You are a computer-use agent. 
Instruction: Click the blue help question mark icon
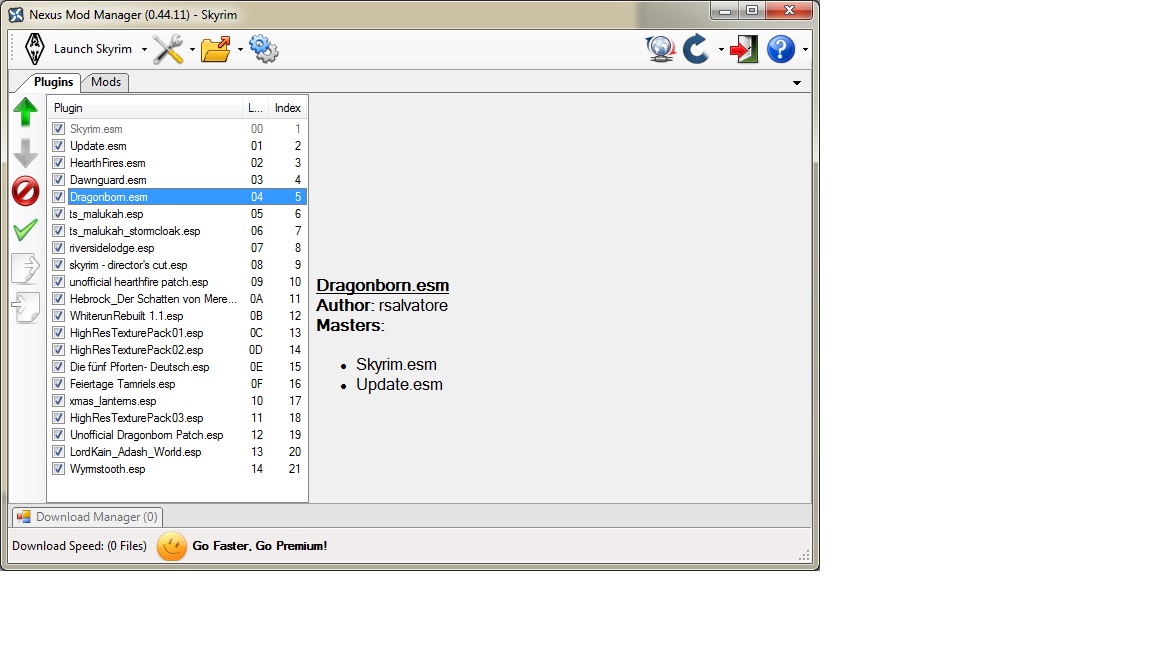click(x=780, y=49)
